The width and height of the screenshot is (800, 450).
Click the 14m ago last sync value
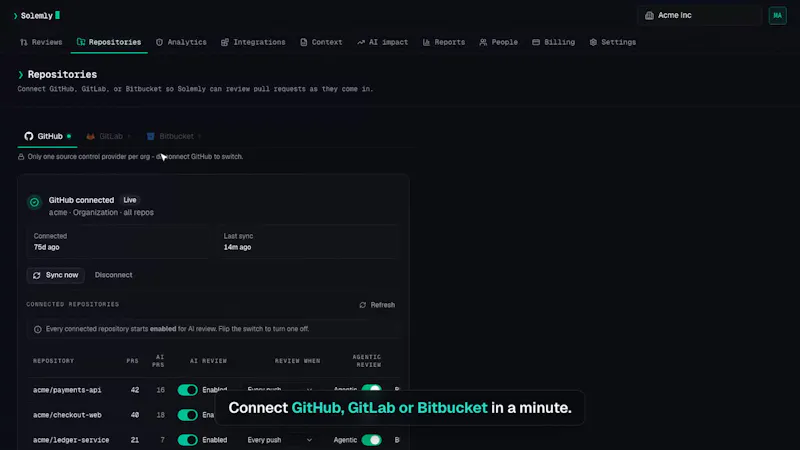pos(237,247)
